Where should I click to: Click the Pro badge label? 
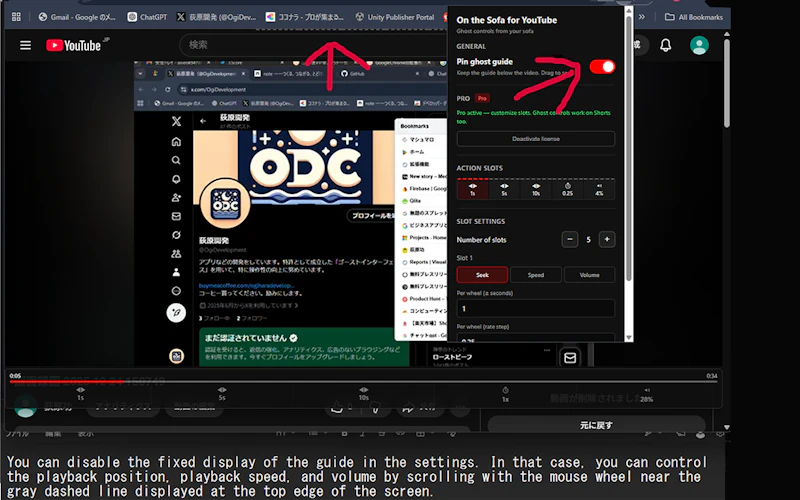pos(482,98)
